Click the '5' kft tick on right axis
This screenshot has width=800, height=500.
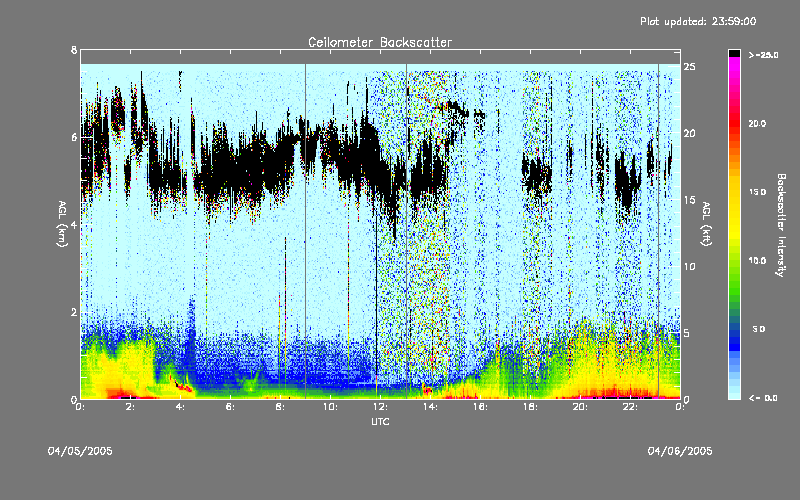click(687, 333)
